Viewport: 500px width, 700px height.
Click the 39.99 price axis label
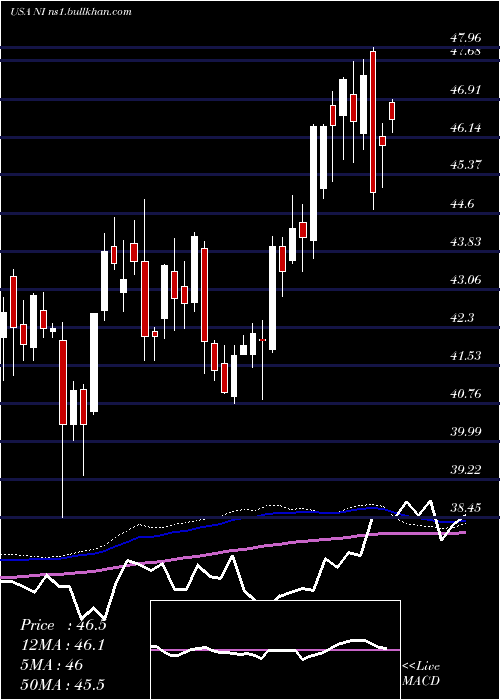click(x=466, y=432)
